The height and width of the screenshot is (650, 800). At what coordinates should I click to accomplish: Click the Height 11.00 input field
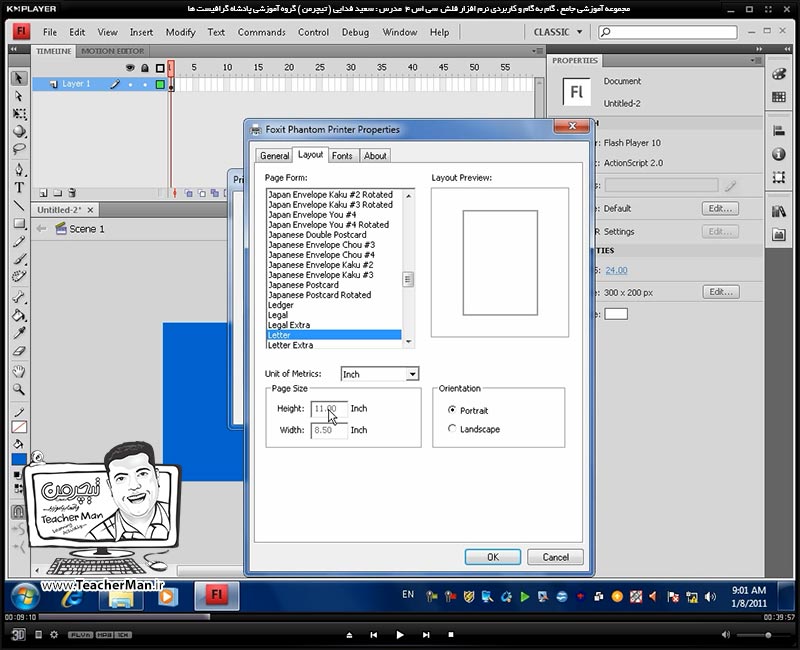click(329, 409)
